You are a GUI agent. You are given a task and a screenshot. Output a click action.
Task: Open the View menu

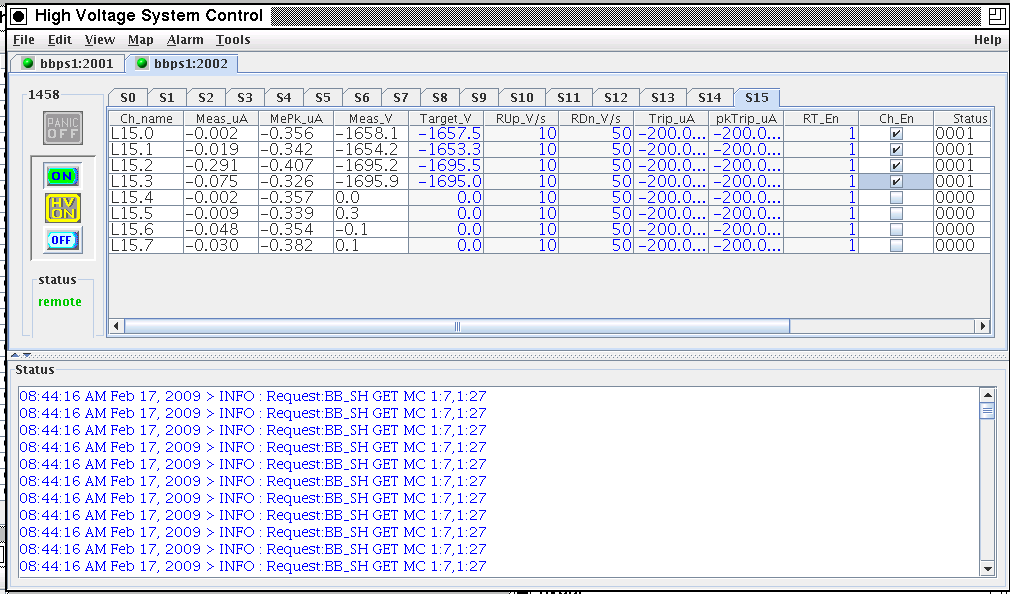(x=100, y=40)
